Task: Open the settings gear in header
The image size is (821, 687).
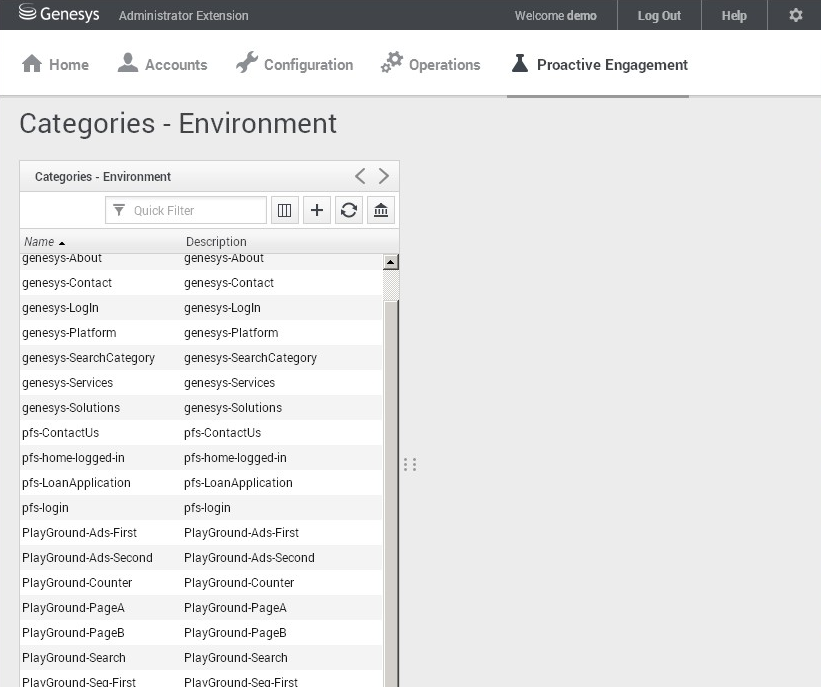Action: coord(795,15)
